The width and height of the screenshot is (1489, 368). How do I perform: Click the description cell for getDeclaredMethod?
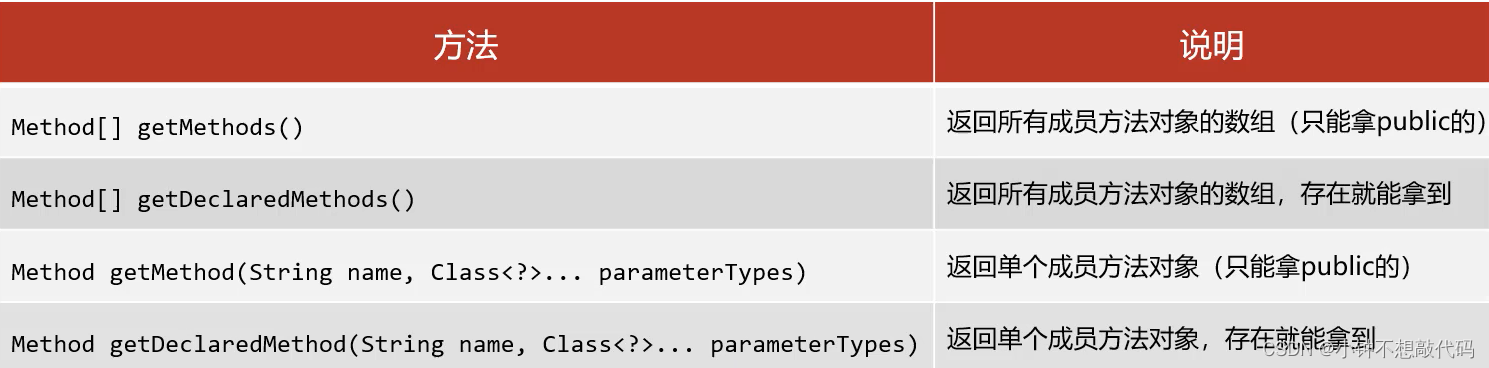pyautogui.click(x=1211, y=338)
